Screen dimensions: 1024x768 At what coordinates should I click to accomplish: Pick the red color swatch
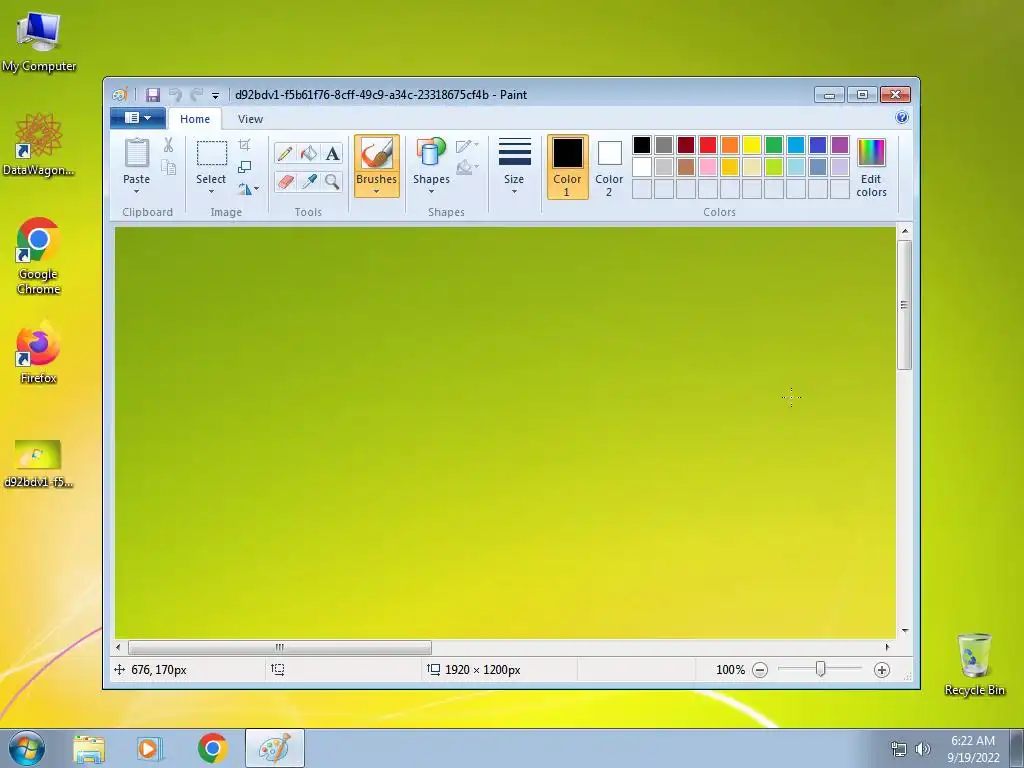[x=708, y=145]
